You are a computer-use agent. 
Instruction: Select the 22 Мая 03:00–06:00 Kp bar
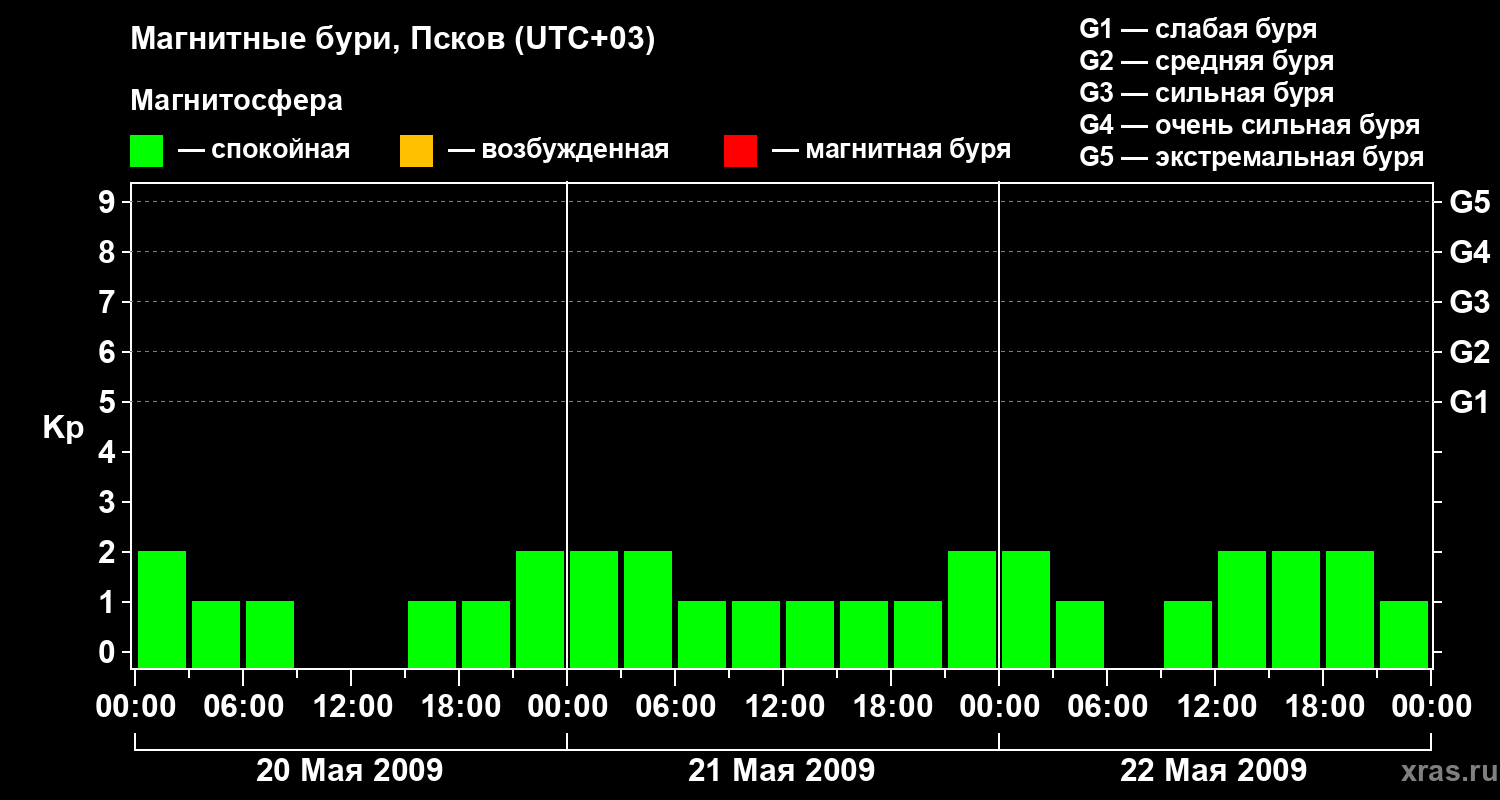pos(1080,634)
